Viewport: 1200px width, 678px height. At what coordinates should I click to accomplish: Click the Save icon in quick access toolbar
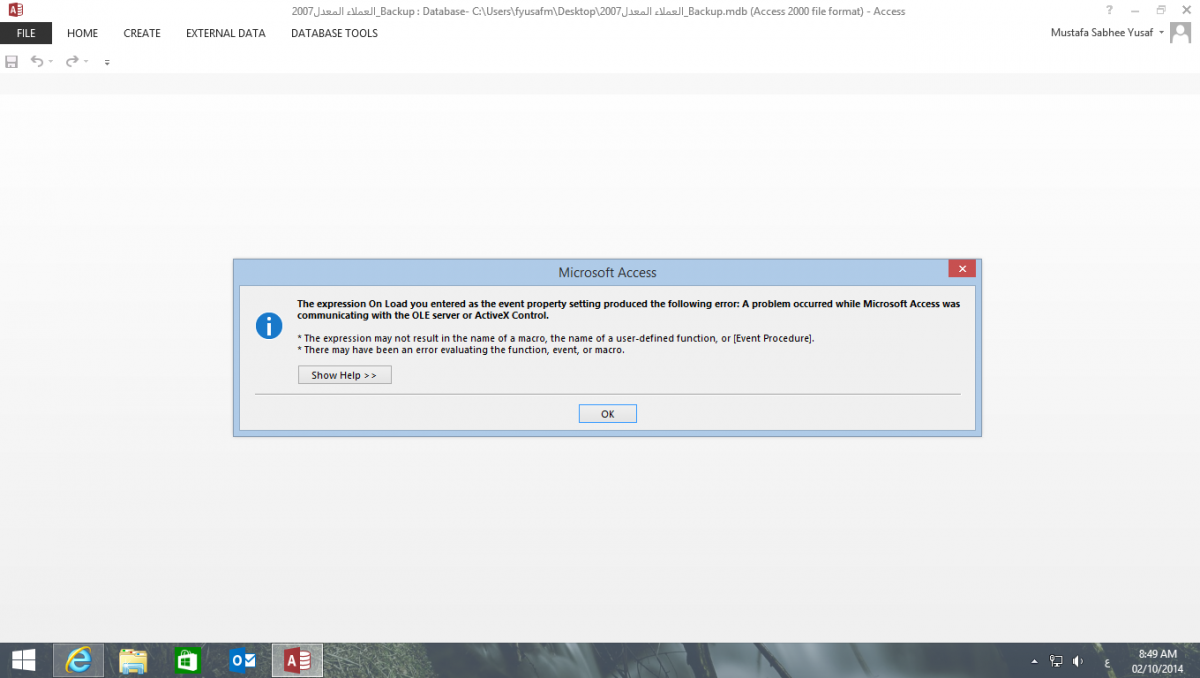click(x=12, y=61)
